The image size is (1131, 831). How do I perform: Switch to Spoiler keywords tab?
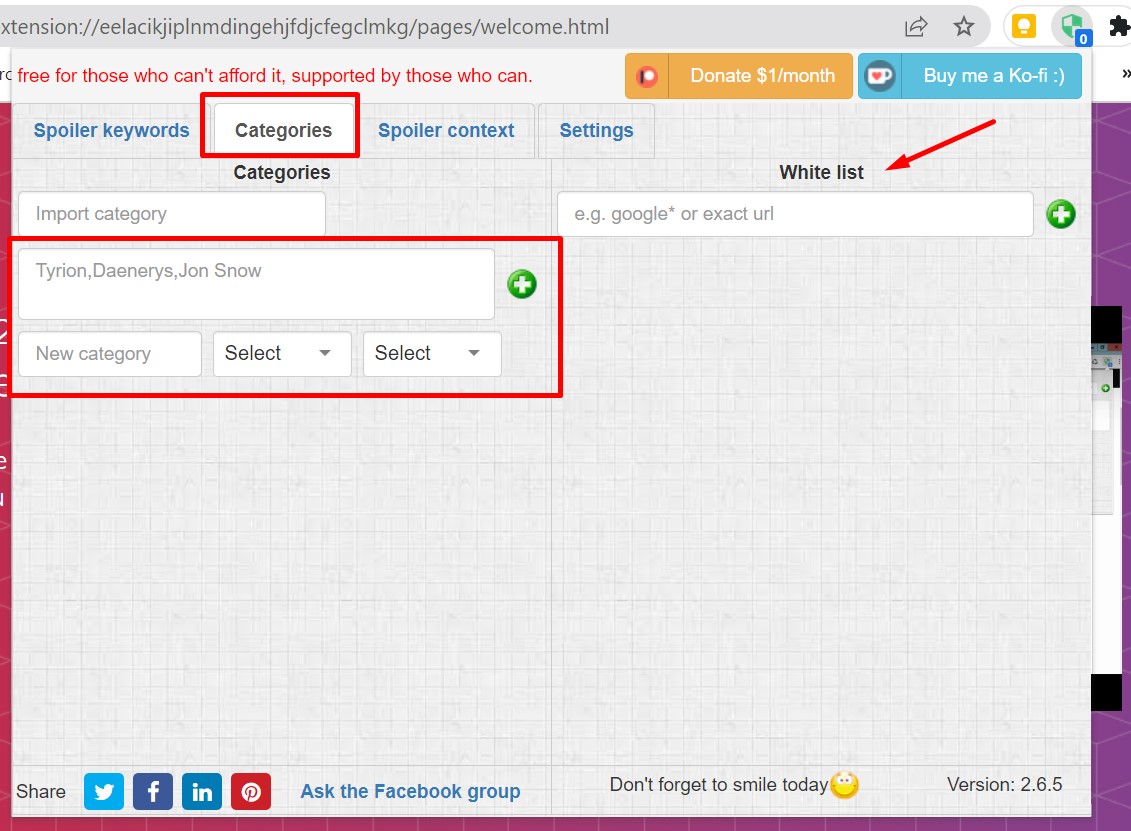point(112,131)
